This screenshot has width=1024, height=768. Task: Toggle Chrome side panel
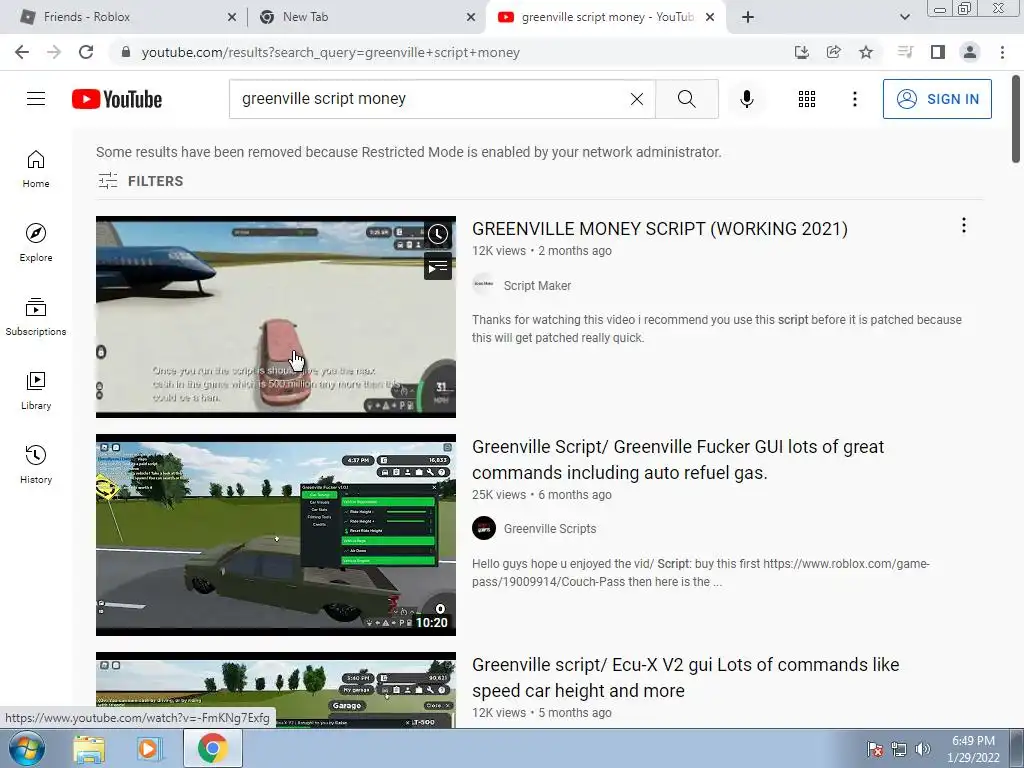[x=938, y=52]
